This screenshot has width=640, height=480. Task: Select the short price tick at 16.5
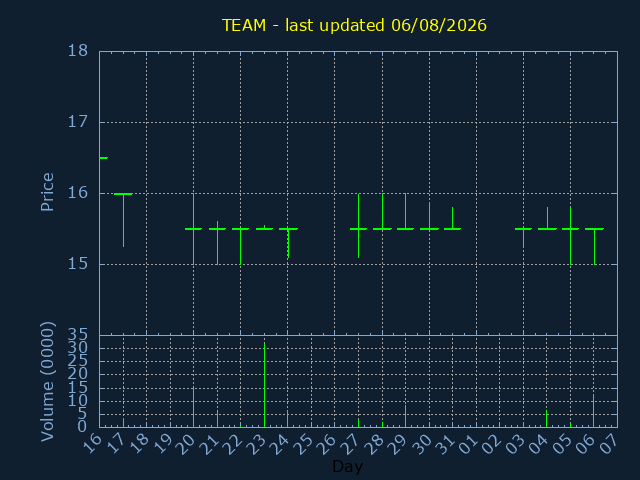[104, 158]
